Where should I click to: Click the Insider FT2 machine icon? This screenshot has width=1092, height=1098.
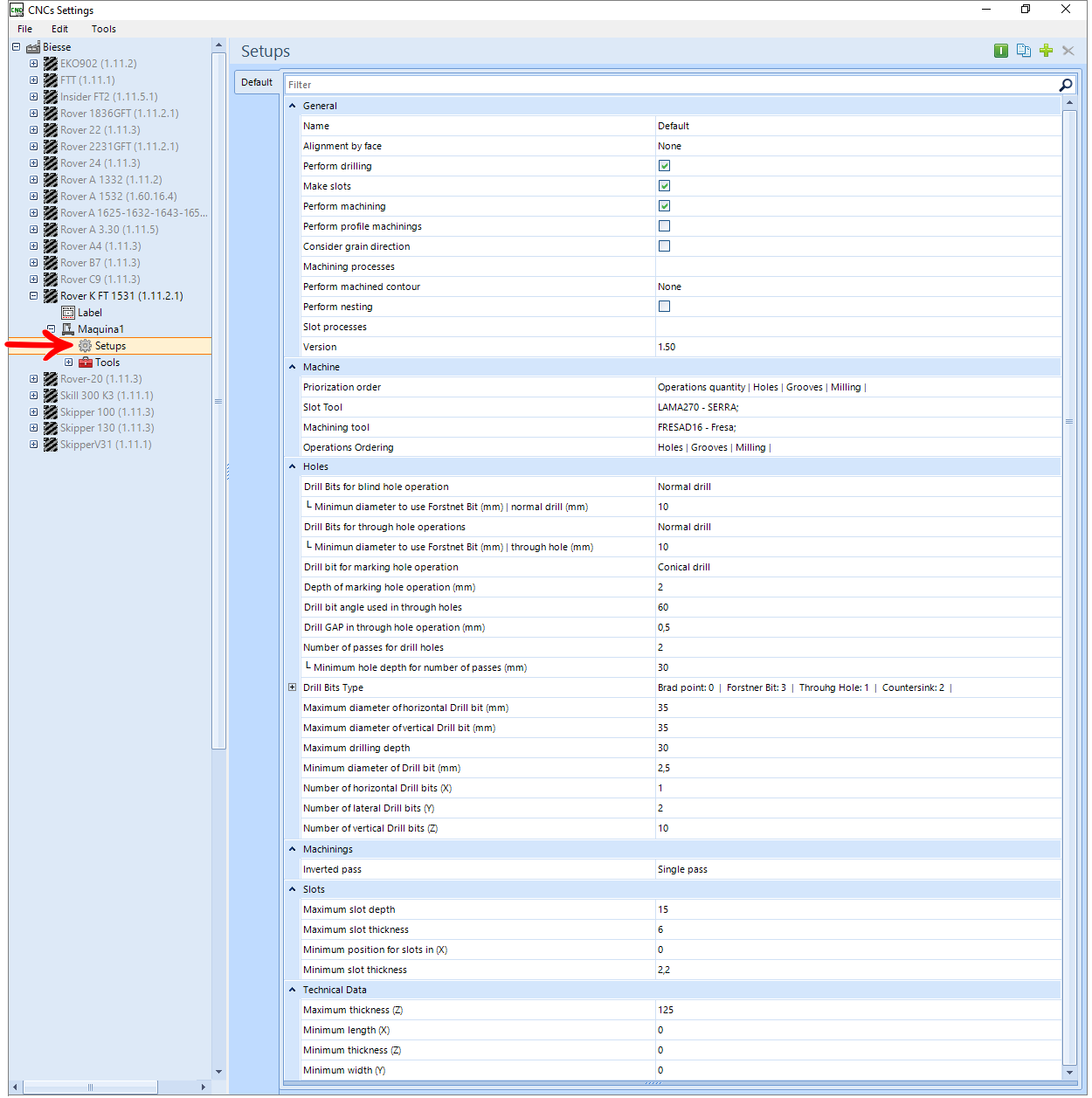click(51, 97)
